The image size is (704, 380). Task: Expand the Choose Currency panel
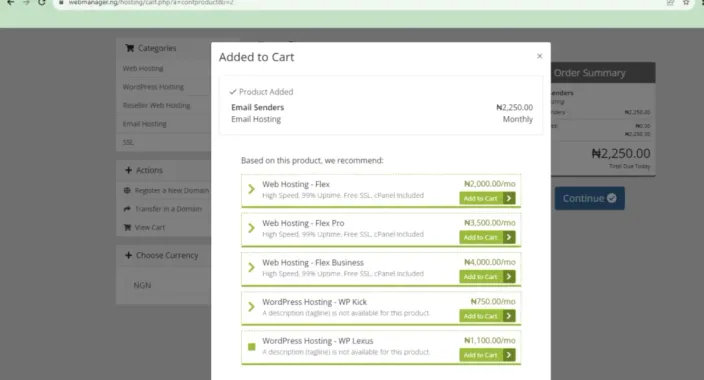pos(163,255)
